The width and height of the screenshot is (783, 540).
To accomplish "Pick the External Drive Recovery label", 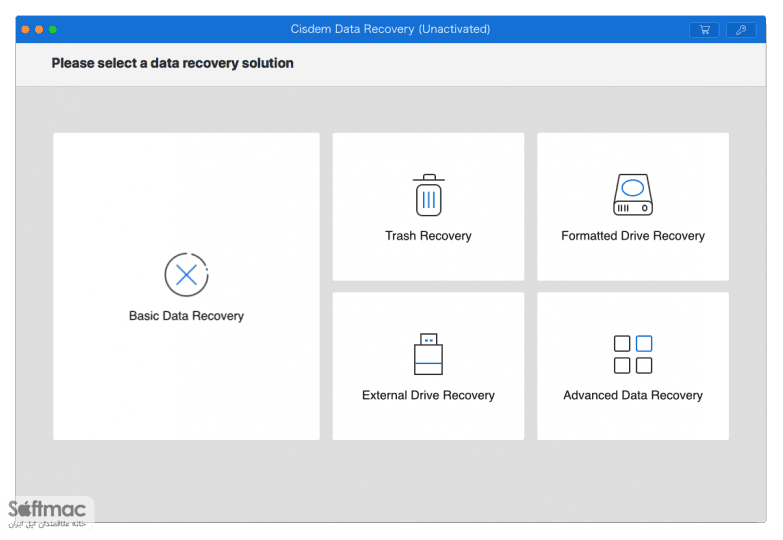I will 428,395.
